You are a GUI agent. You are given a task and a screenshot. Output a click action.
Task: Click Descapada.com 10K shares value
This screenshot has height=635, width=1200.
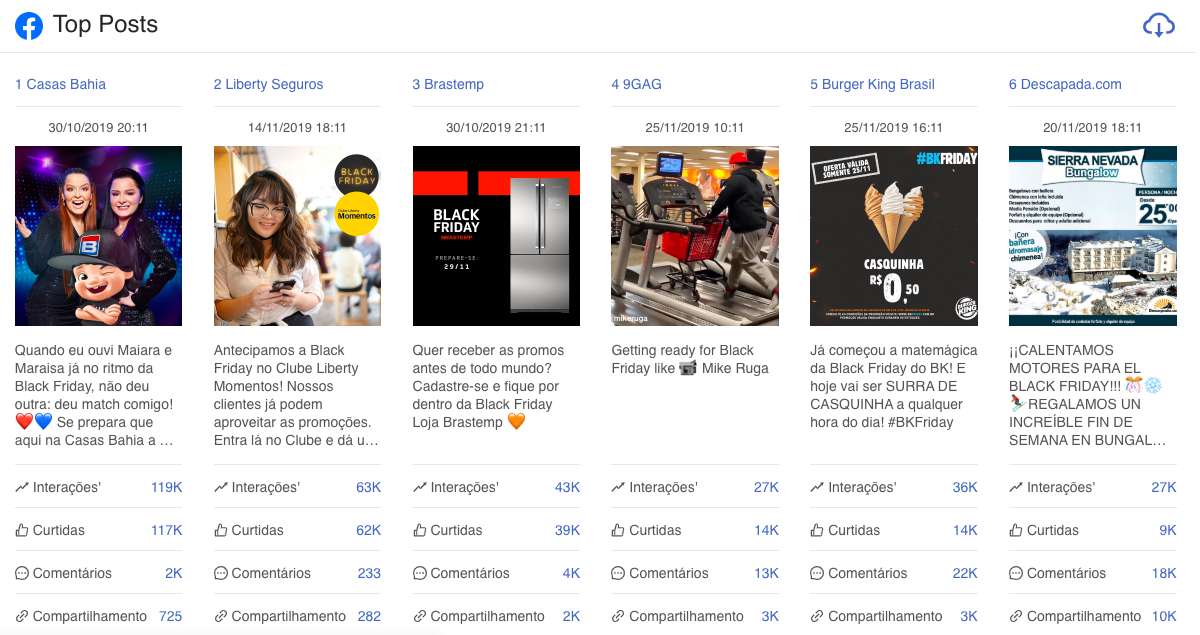(1164, 616)
